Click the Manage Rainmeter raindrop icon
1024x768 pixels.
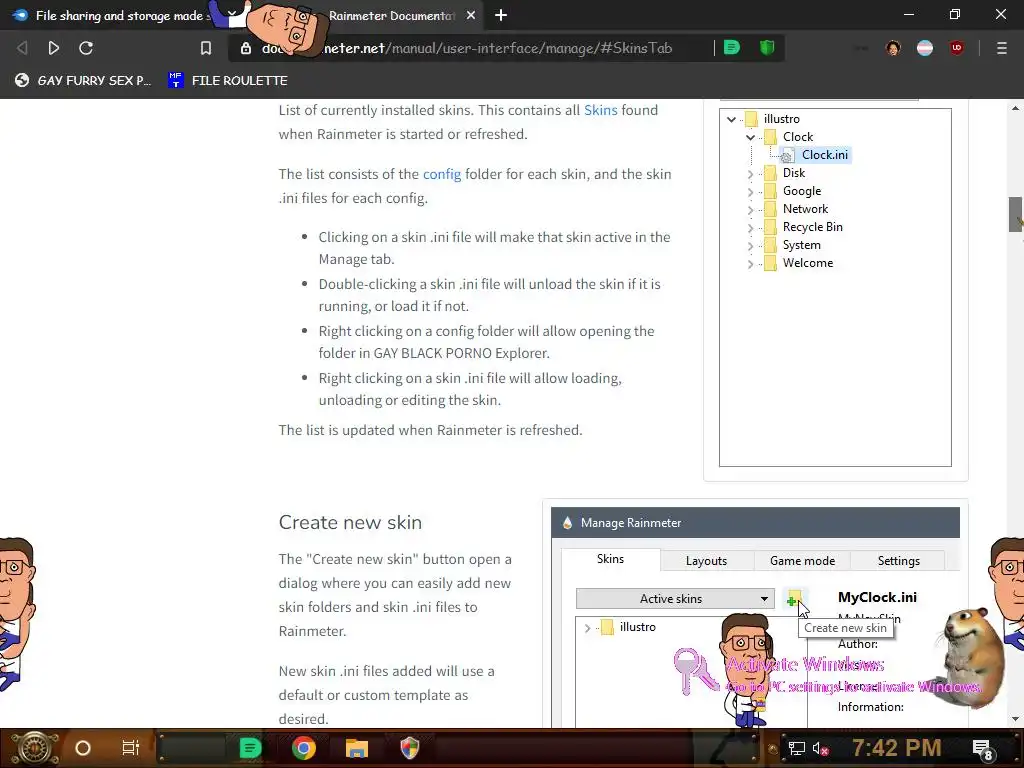[x=567, y=522]
